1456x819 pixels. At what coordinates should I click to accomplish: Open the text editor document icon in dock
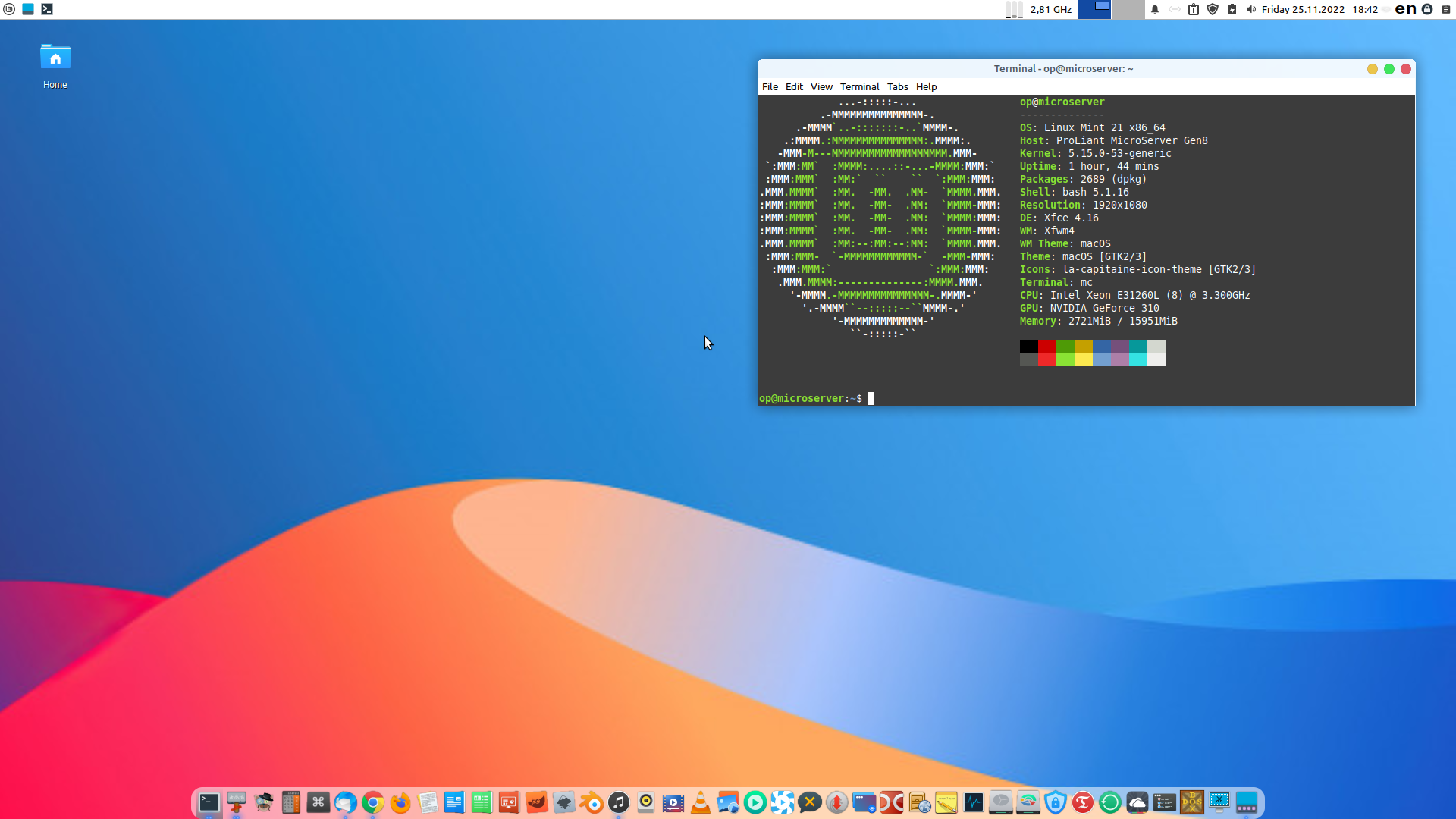(428, 802)
